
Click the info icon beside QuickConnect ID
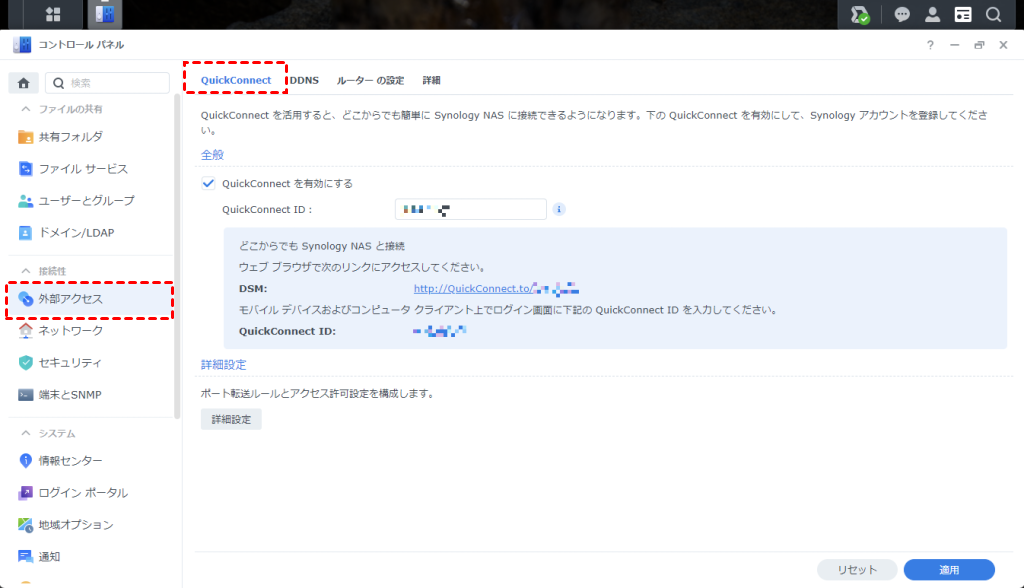tap(559, 209)
